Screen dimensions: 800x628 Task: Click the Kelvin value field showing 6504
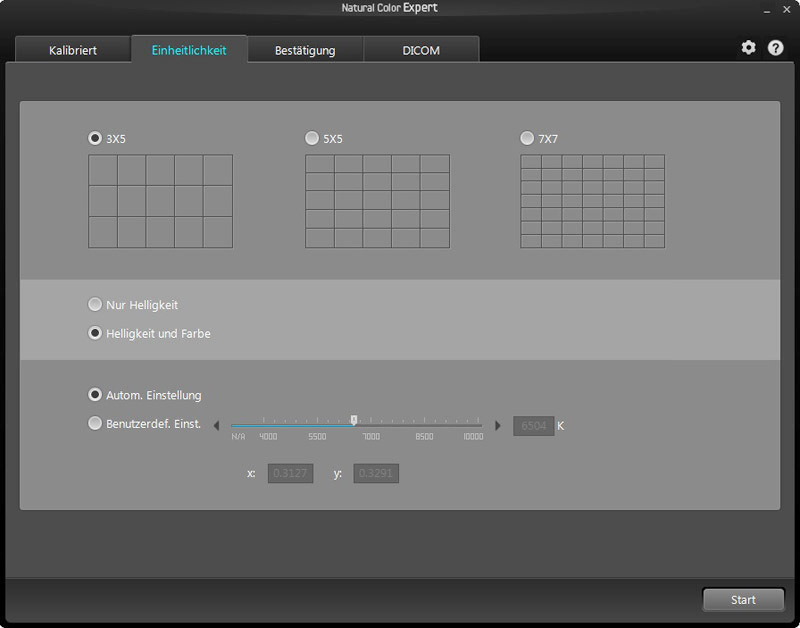tap(534, 425)
